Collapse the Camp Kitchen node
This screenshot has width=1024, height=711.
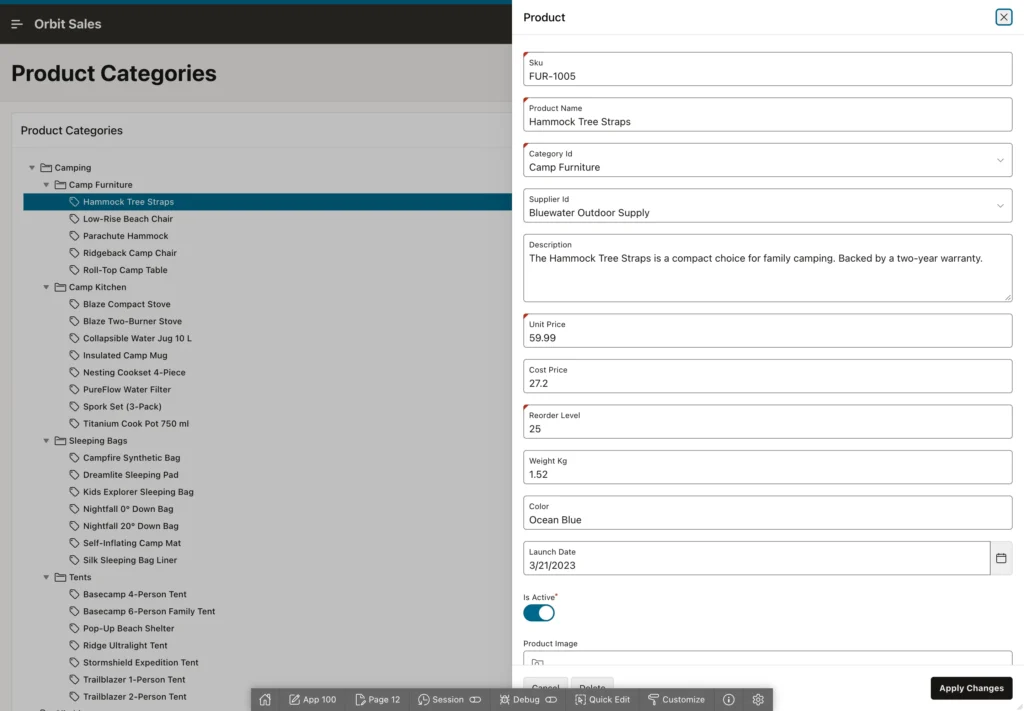click(x=46, y=287)
